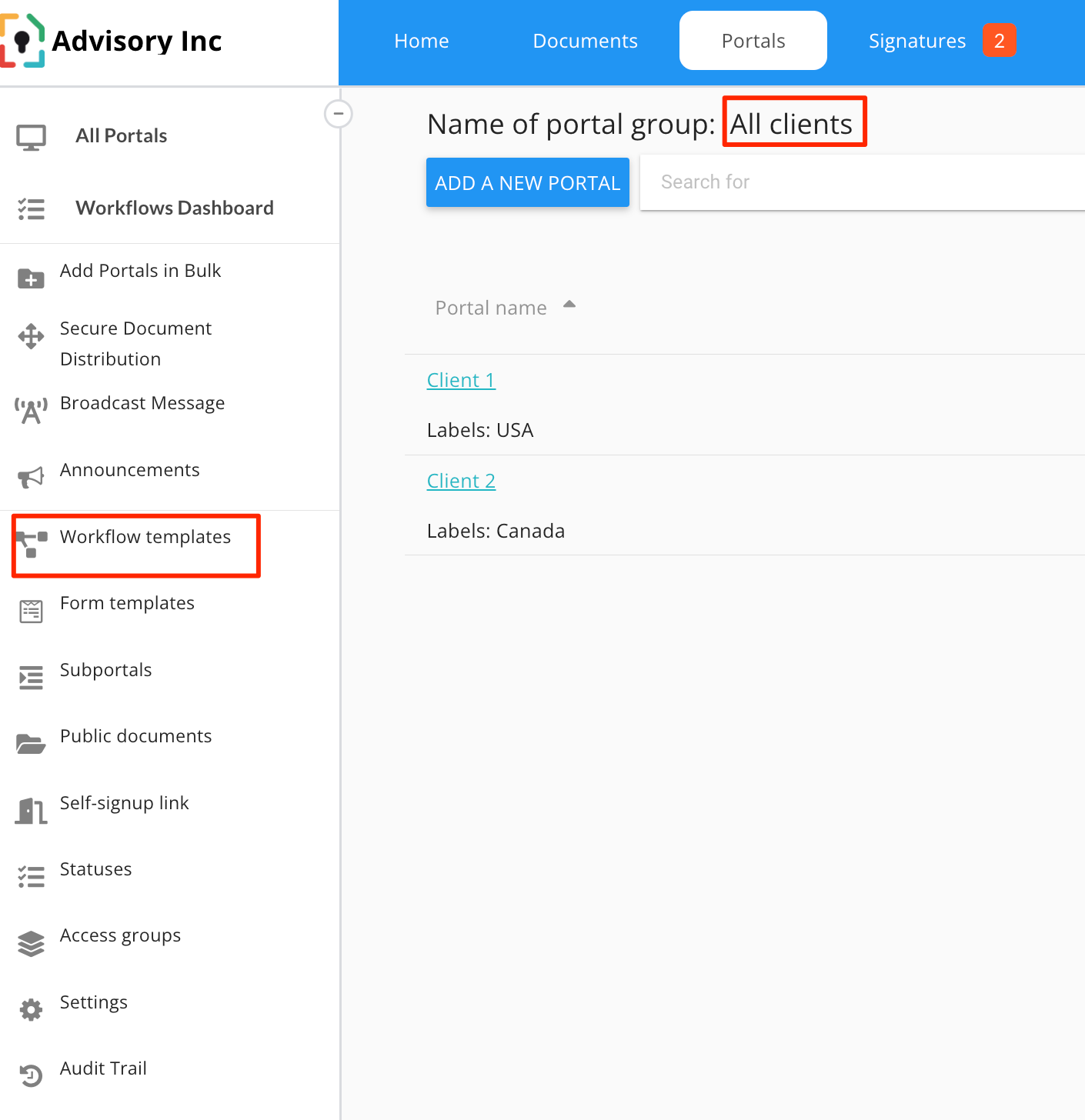Click the Broadcast Message antenna icon
This screenshot has height=1120, width=1085.
pyautogui.click(x=31, y=411)
